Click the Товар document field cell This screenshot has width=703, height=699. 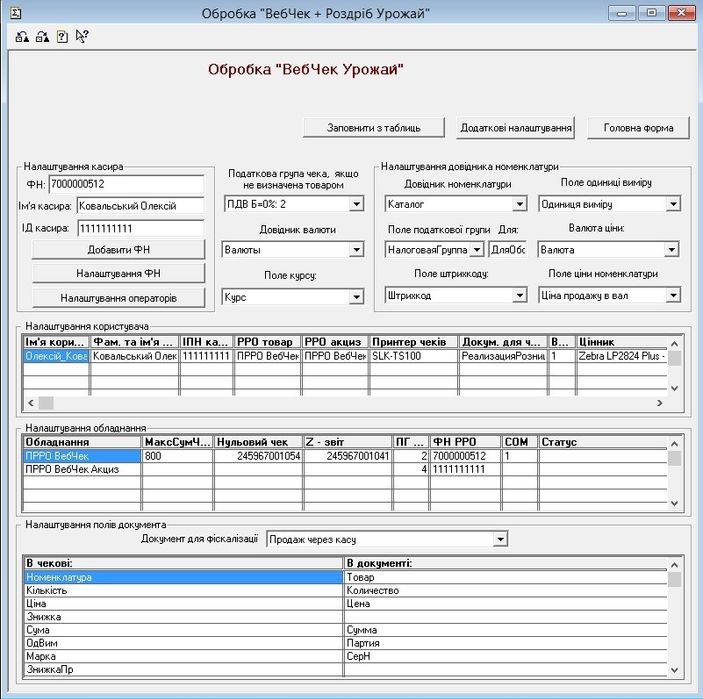(506, 577)
